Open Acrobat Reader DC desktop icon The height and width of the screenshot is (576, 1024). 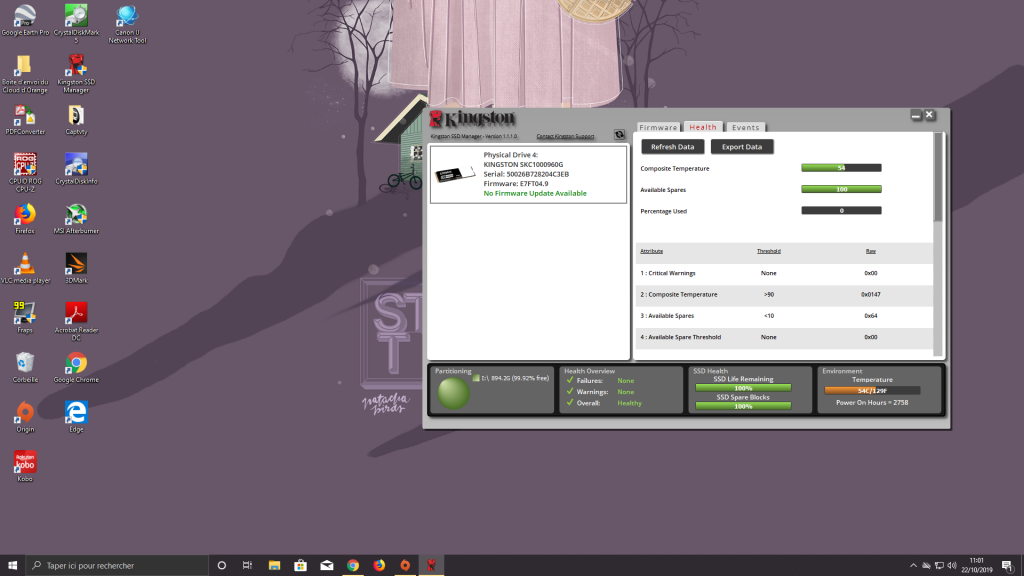point(76,321)
